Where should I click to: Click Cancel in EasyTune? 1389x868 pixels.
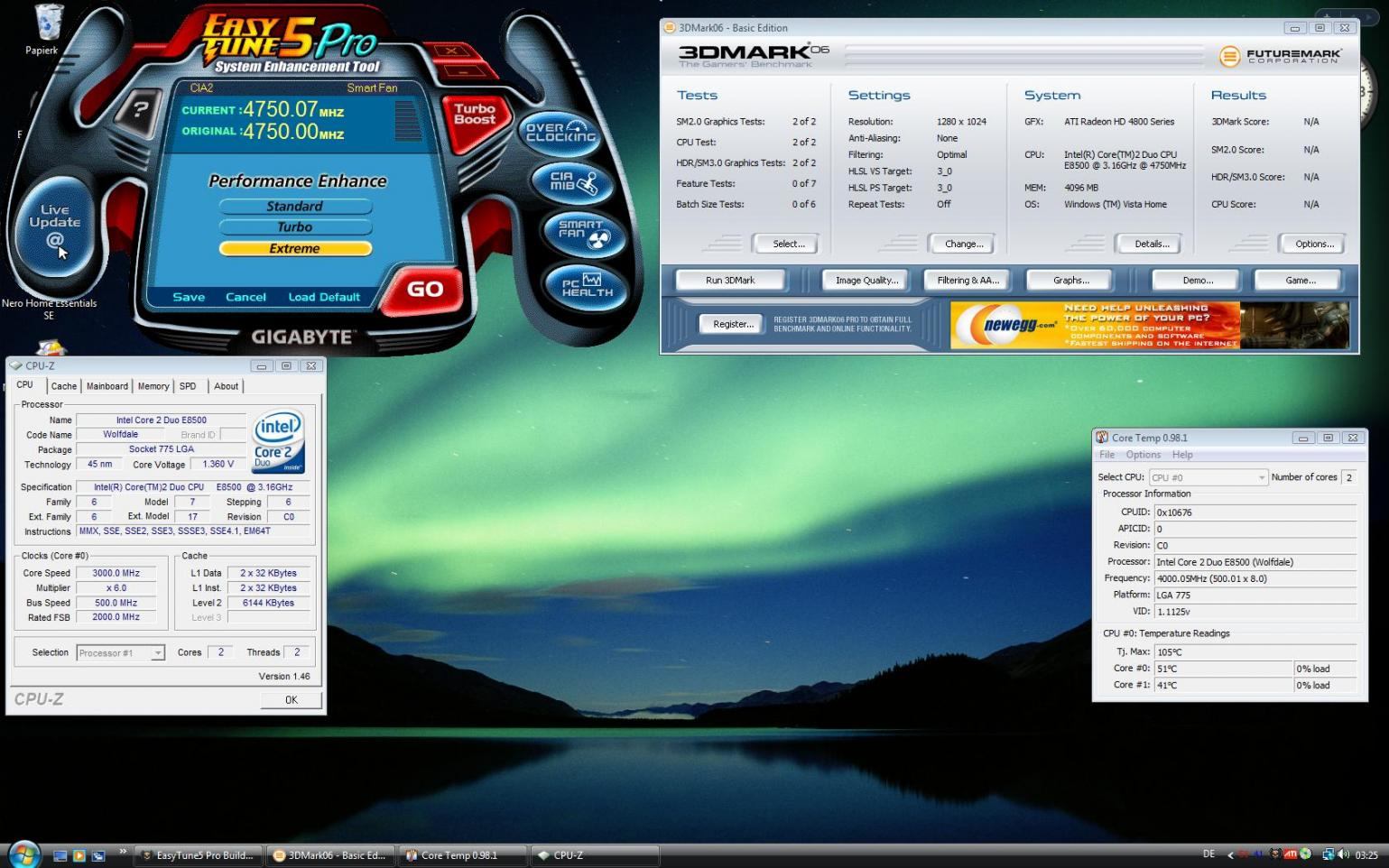click(x=245, y=297)
